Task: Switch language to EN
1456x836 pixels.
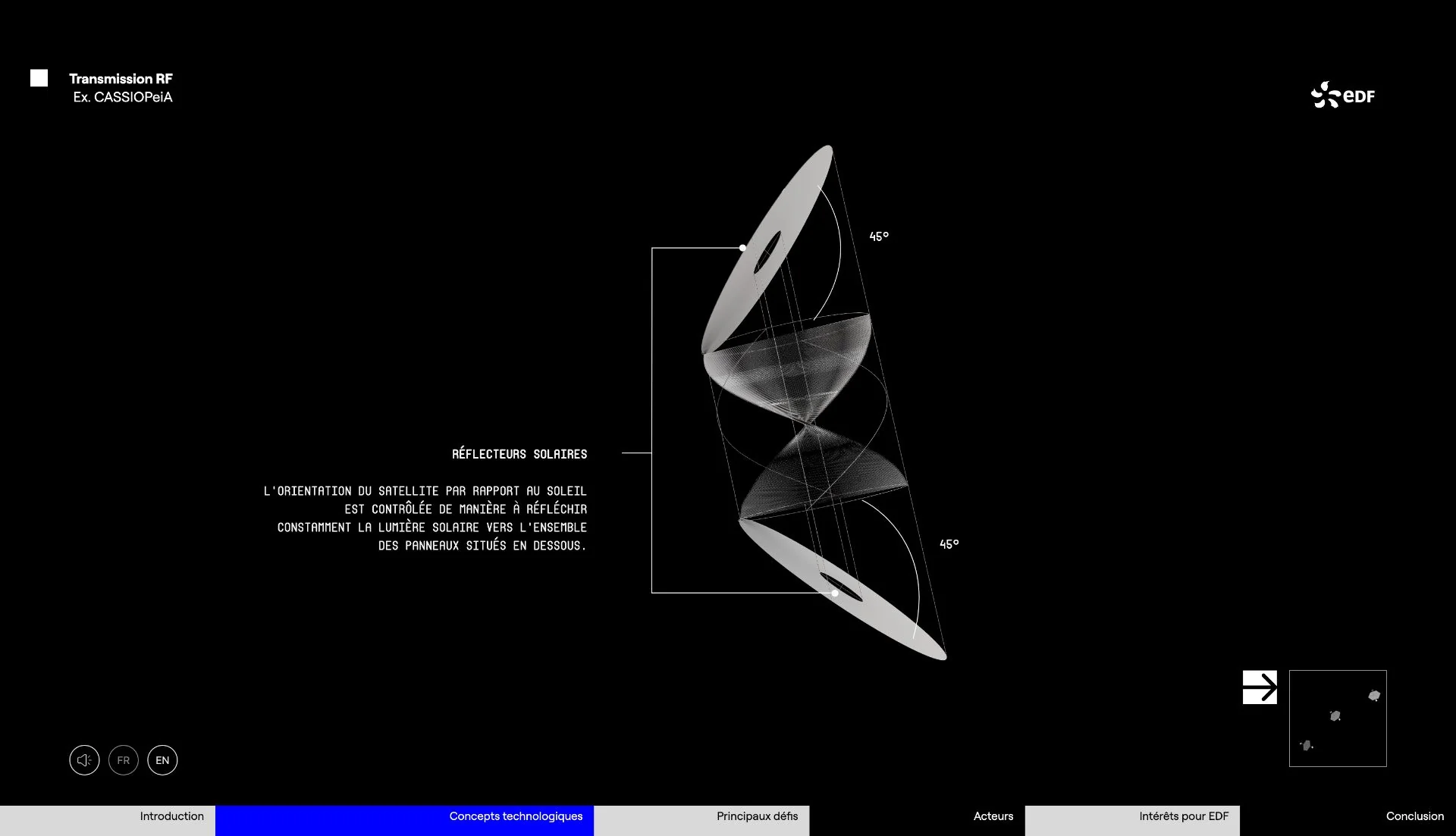Action: pos(162,760)
